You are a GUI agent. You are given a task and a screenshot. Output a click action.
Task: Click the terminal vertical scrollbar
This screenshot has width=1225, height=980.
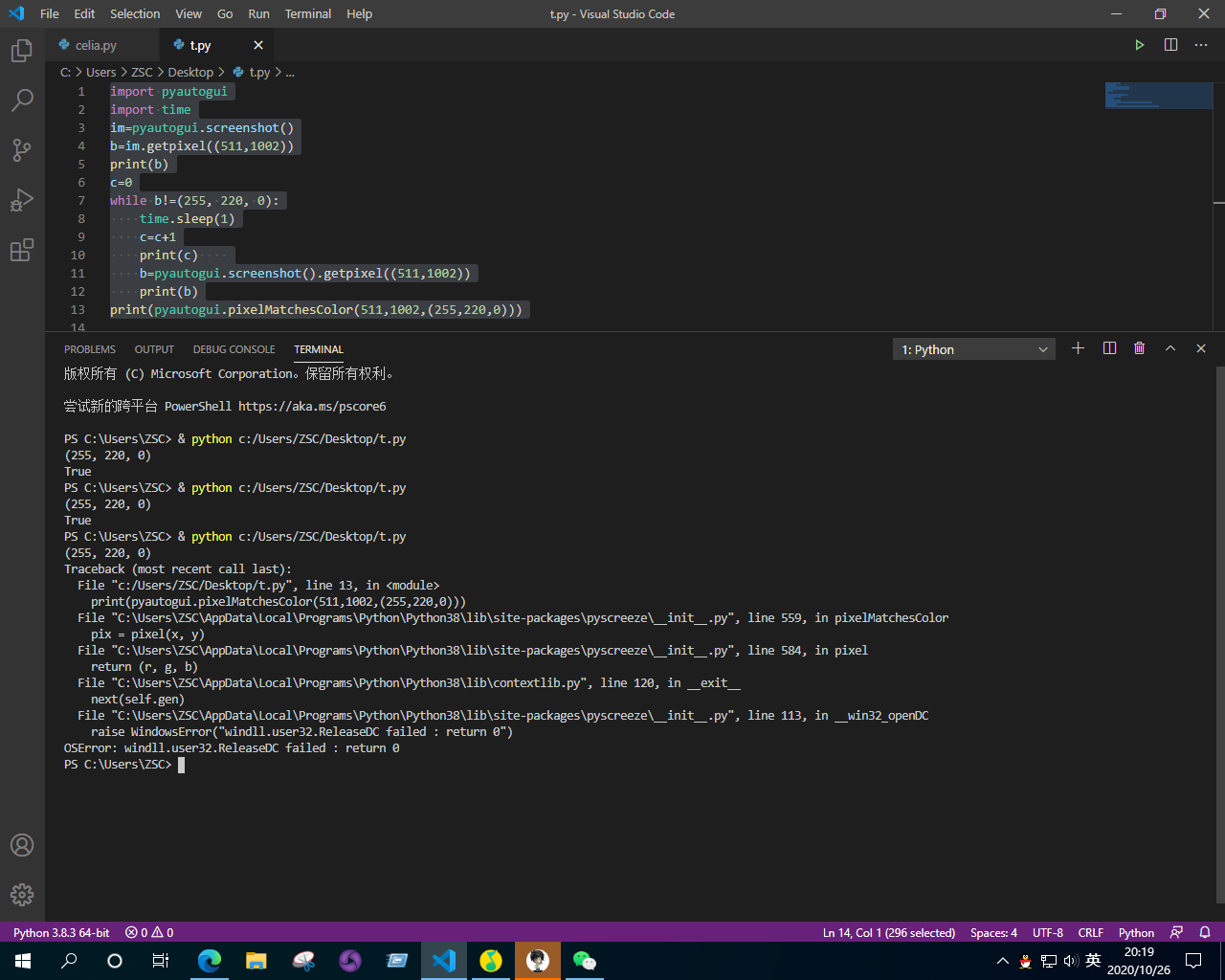1219,634
